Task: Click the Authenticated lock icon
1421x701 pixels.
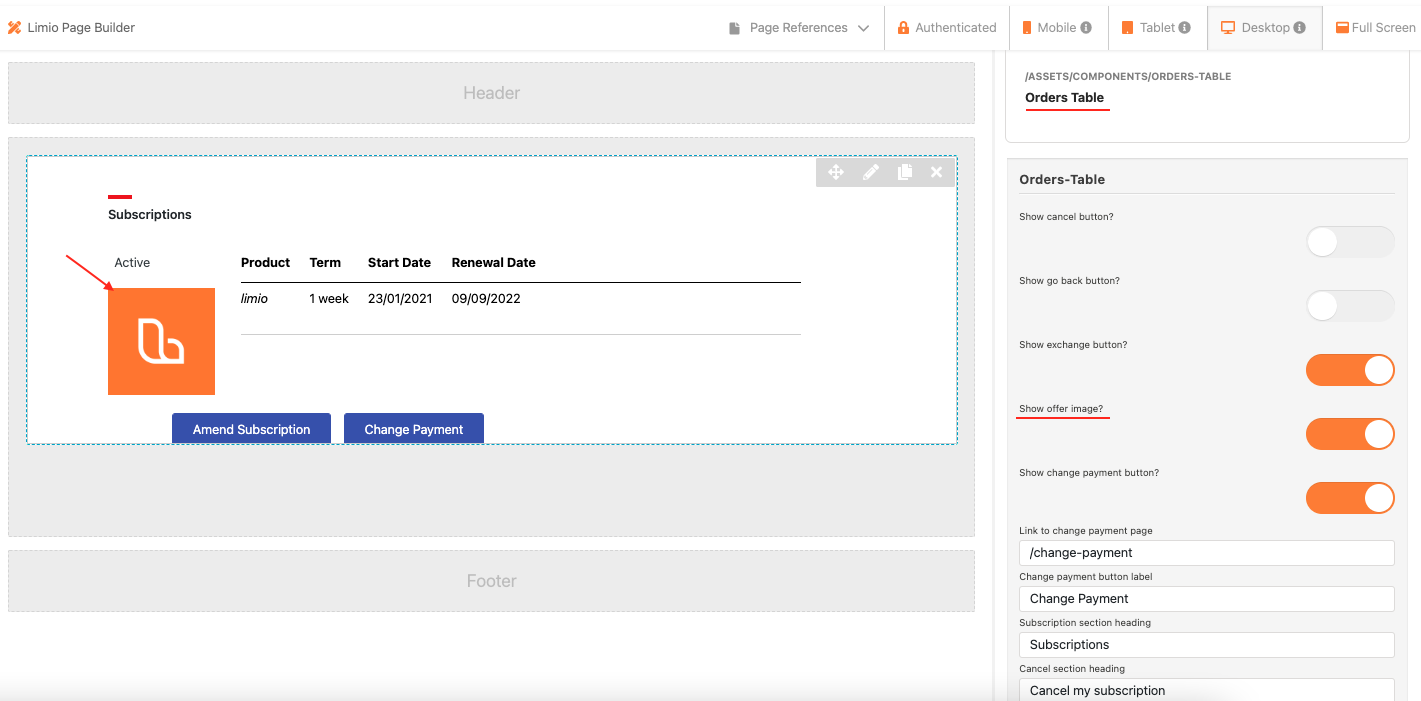Action: (x=903, y=28)
